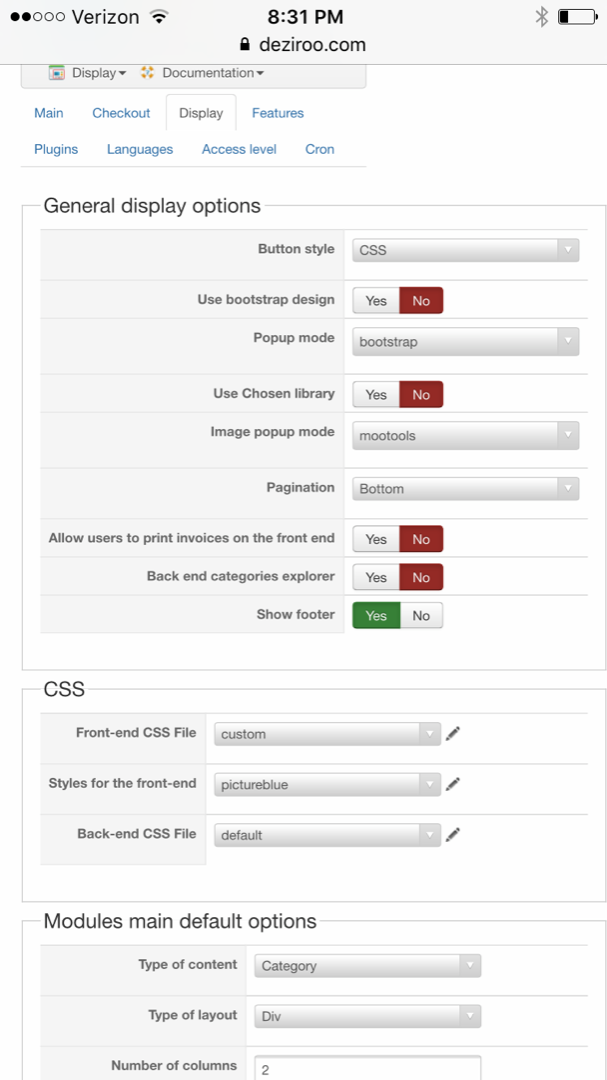This screenshot has width=607, height=1080.
Task: Click the Display menu icon in toolbar
Action: click(57, 73)
